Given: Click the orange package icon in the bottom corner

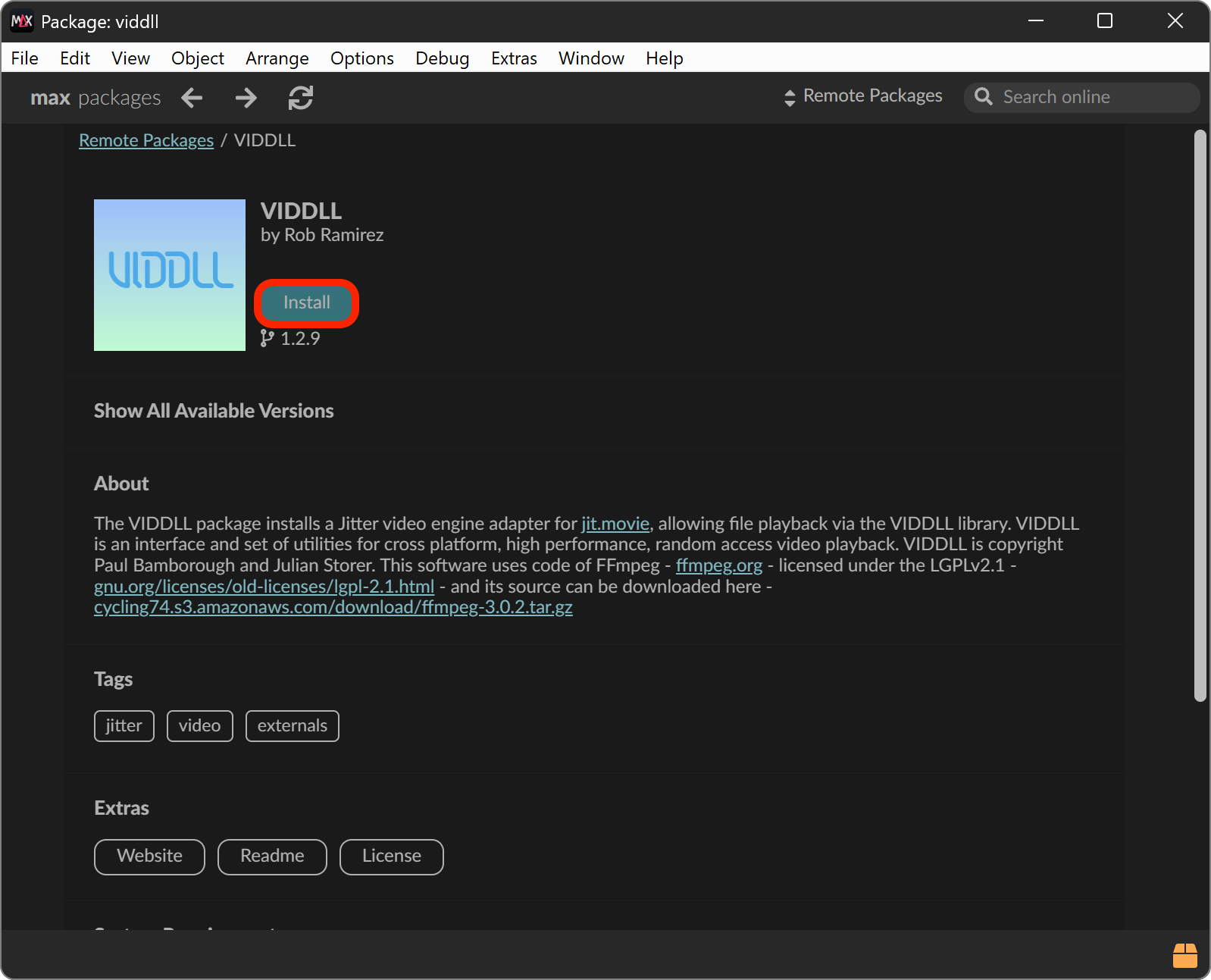Looking at the screenshot, I should [1184, 955].
